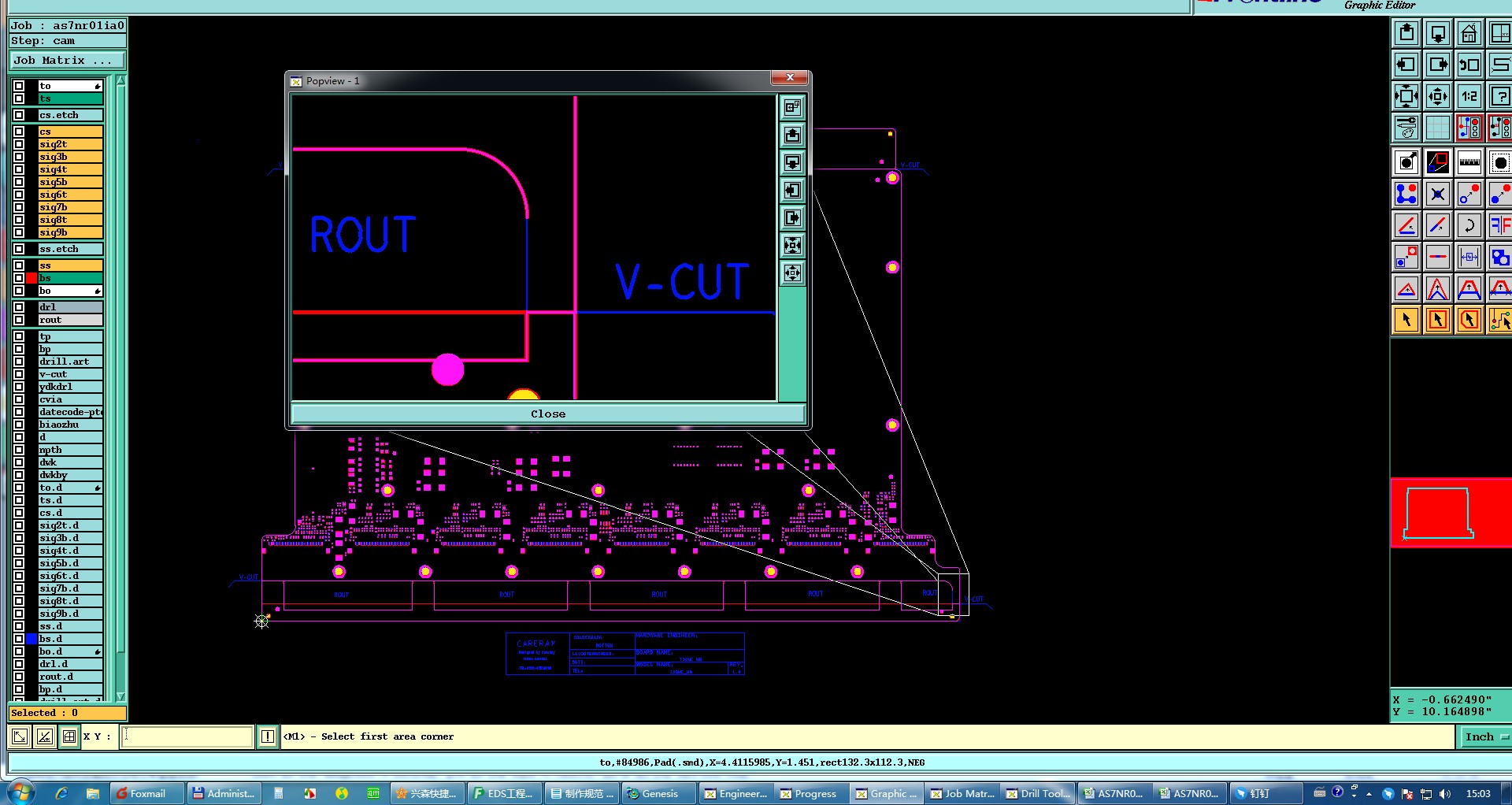This screenshot has width=1512, height=805.
Task: Click Popview pan up icon
Action: click(x=793, y=135)
